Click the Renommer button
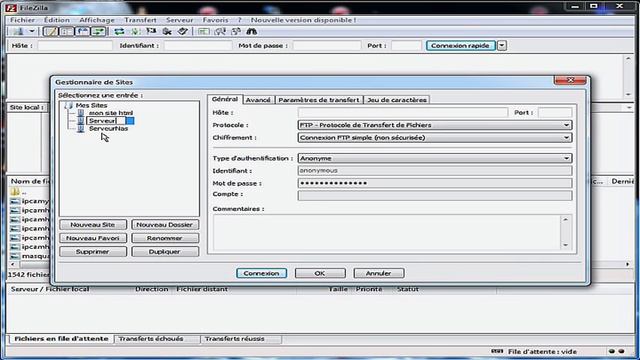The height and width of the screenshot is (360, 640). tap(165, 238)
